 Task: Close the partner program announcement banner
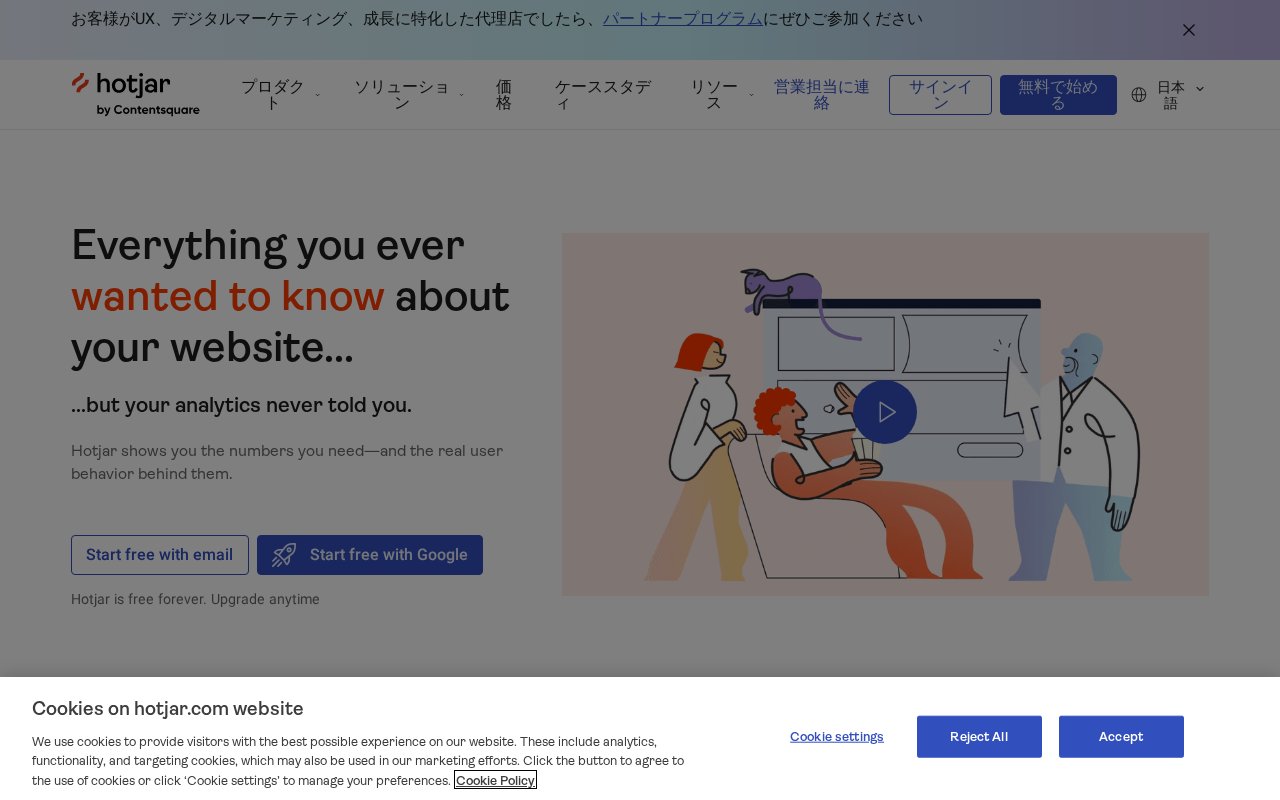coord(1189,30)
